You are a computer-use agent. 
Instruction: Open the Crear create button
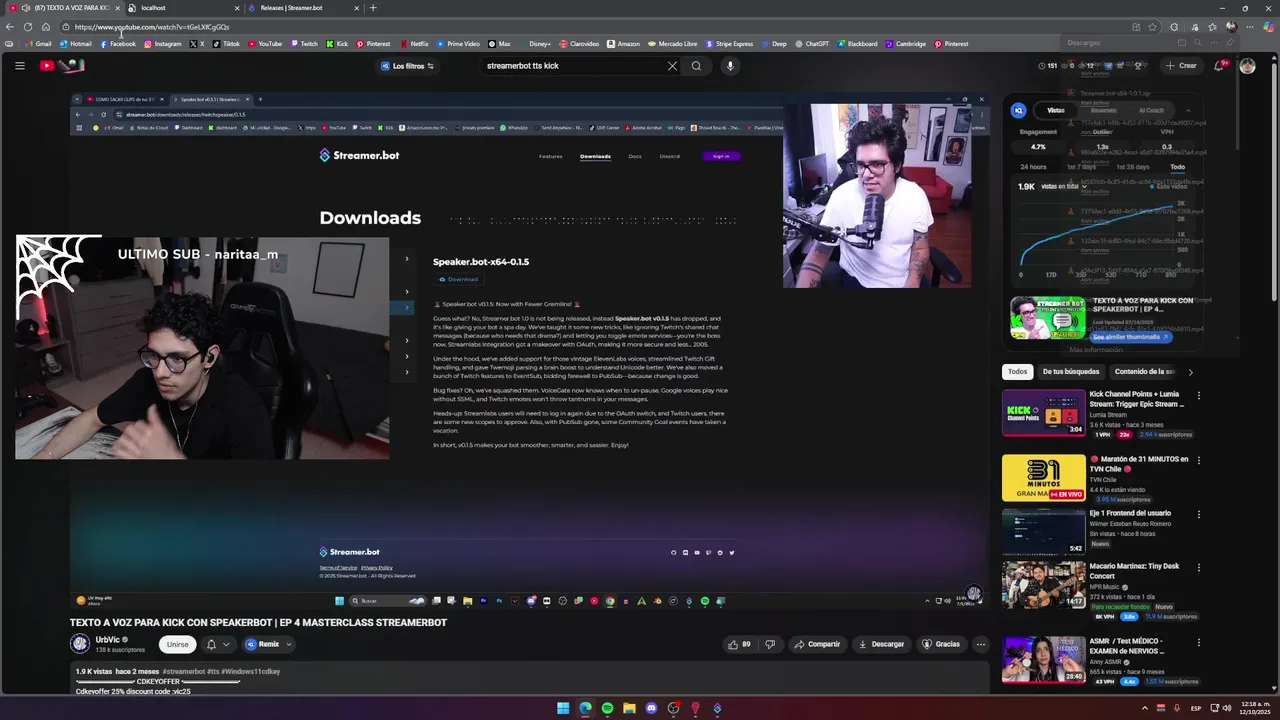point(1181,66)
